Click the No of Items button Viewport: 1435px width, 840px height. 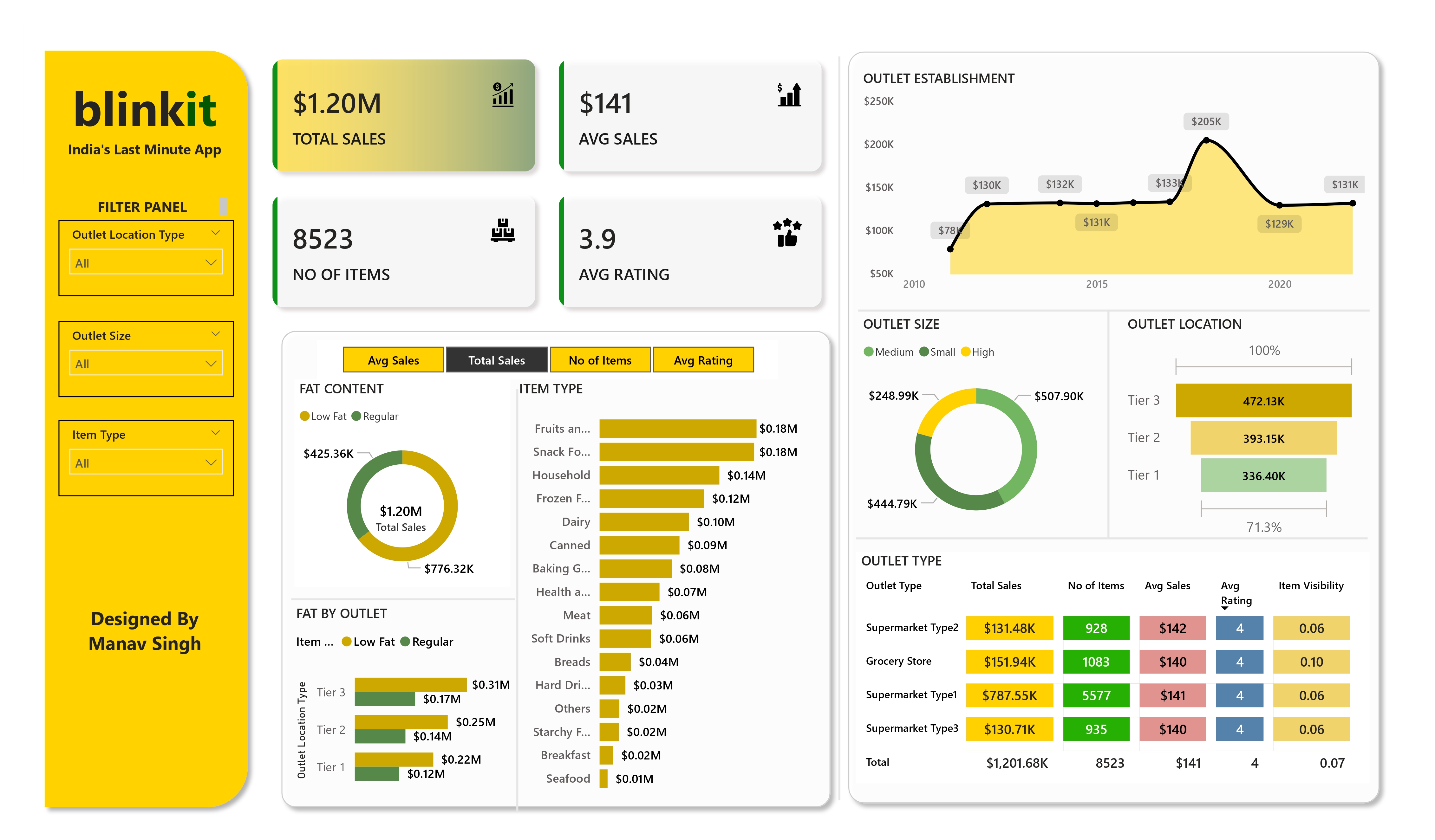(x=600, y=360)
